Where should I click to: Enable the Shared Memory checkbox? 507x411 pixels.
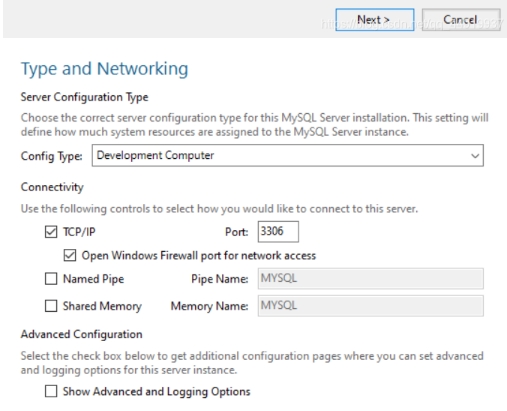point(51,306)
